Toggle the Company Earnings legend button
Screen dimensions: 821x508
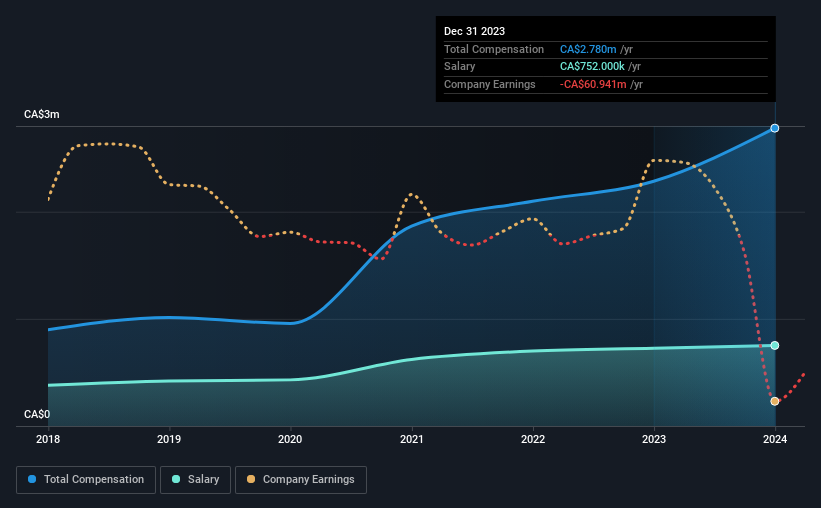301,480
